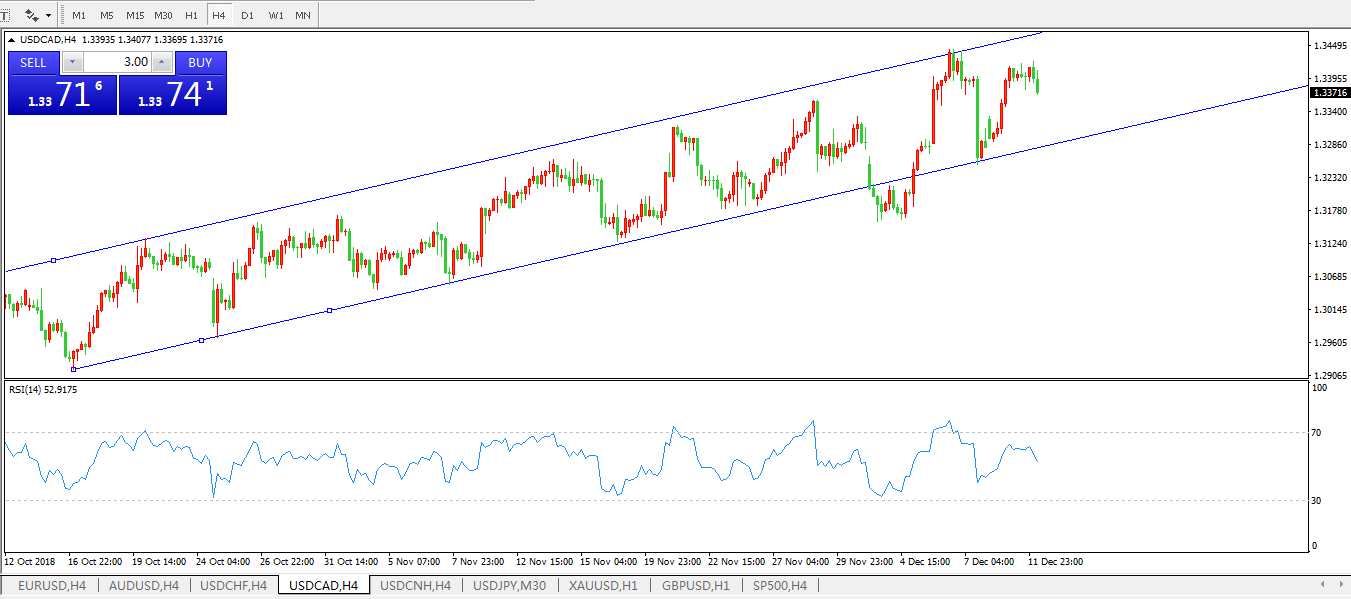The height and width of the screenshot is (599, 1351).
Task: Open the arrows tool dropdown arrow
Action: [x=48, y=15]
